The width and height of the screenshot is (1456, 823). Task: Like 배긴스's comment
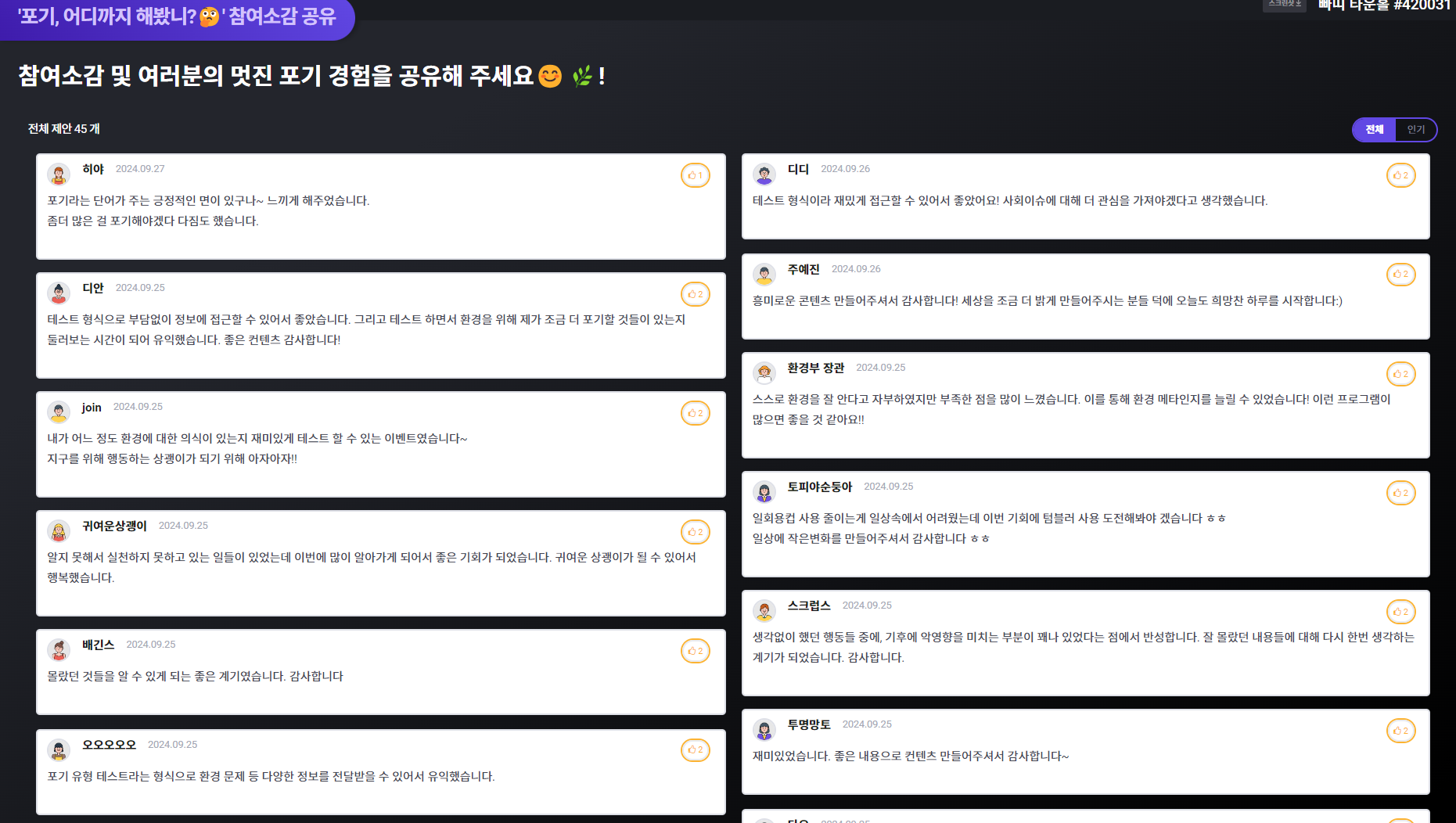click(695, 651)
